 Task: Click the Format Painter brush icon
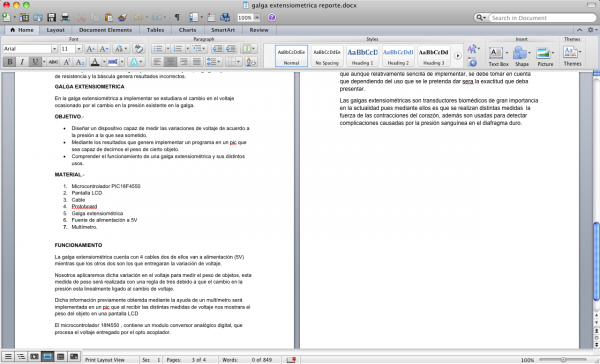122,17
